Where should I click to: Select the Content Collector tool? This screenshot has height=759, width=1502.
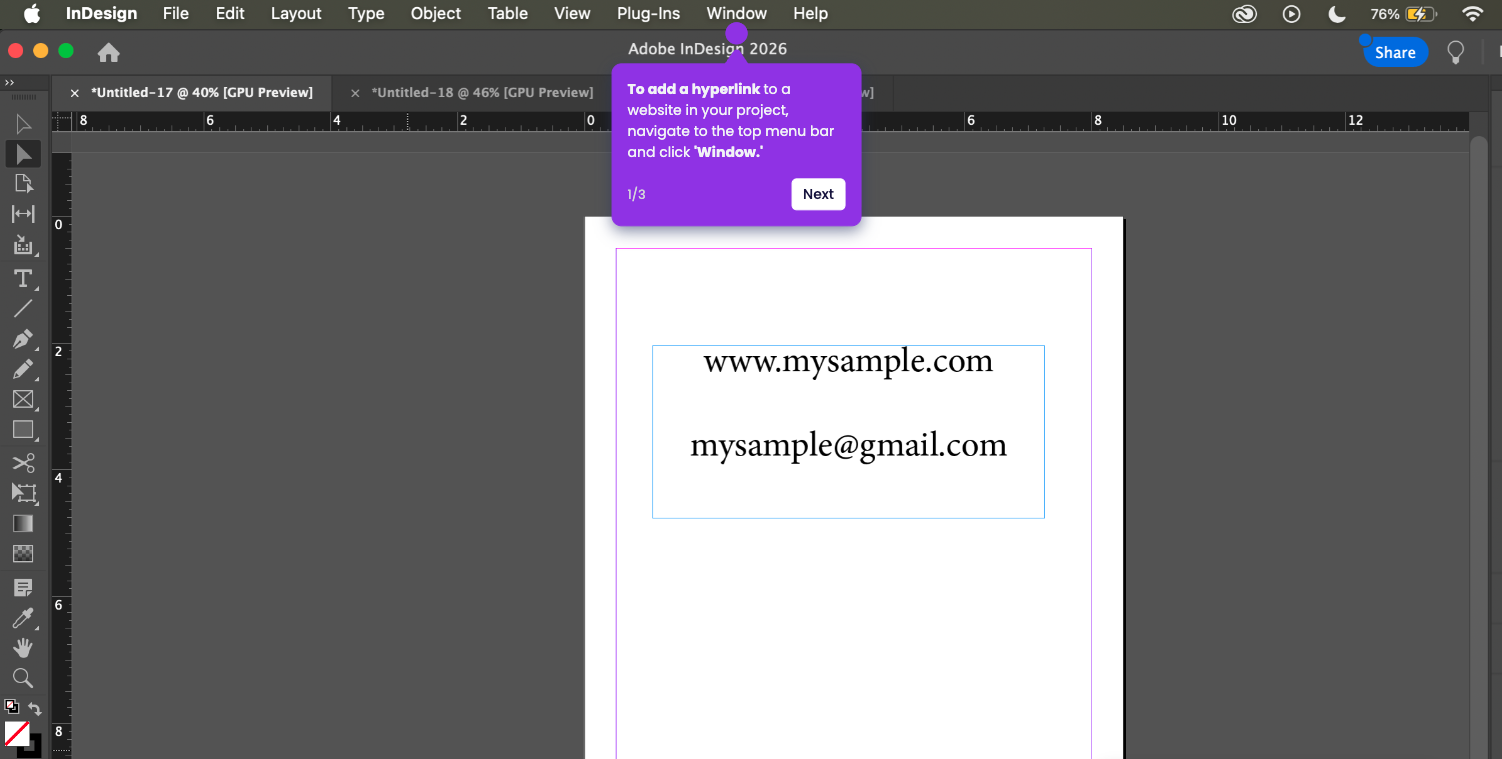[x=23, y=245]
